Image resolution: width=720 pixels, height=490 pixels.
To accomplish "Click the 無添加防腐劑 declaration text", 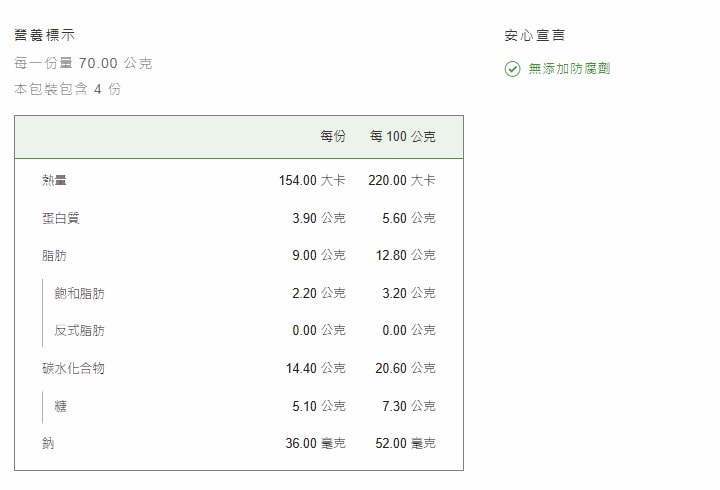I will click(x=569, y=69).
